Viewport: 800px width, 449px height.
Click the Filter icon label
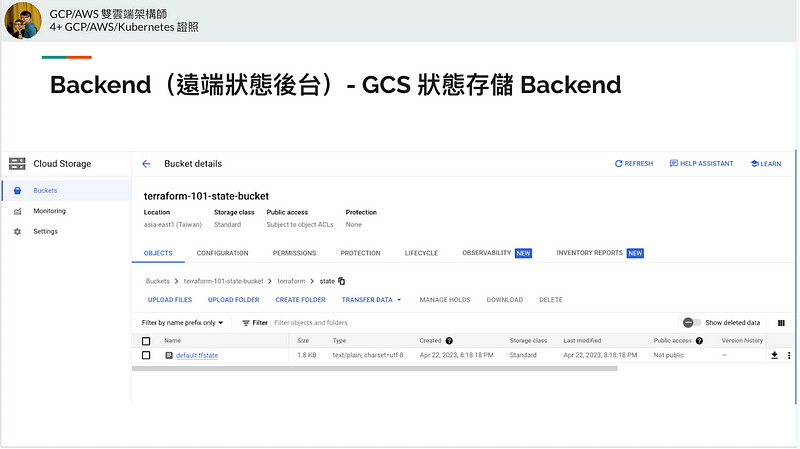(x=255, y=323)
